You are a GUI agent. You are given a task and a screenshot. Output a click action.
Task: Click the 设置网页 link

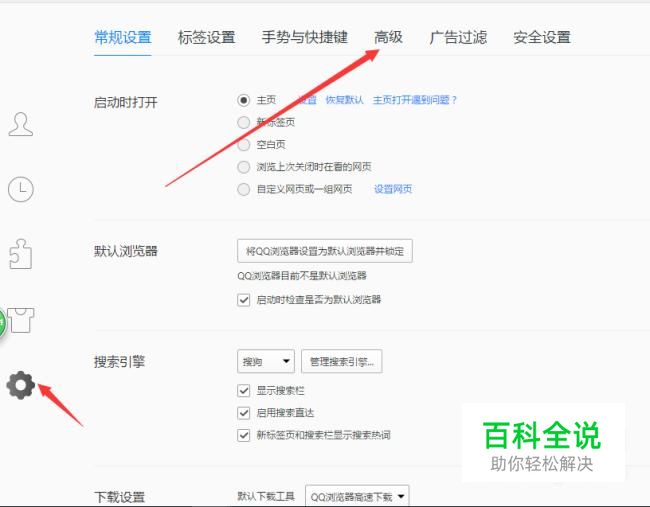[393, 189]
